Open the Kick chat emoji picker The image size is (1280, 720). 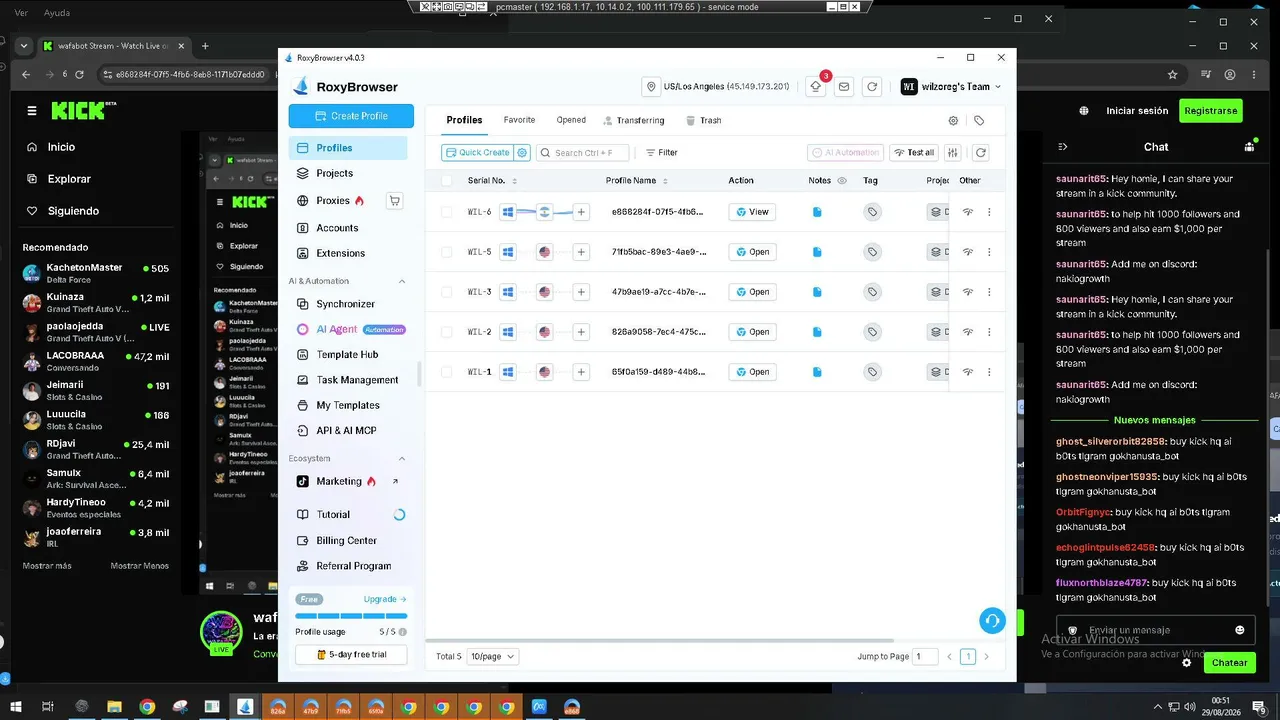(x=1240, y=630)
